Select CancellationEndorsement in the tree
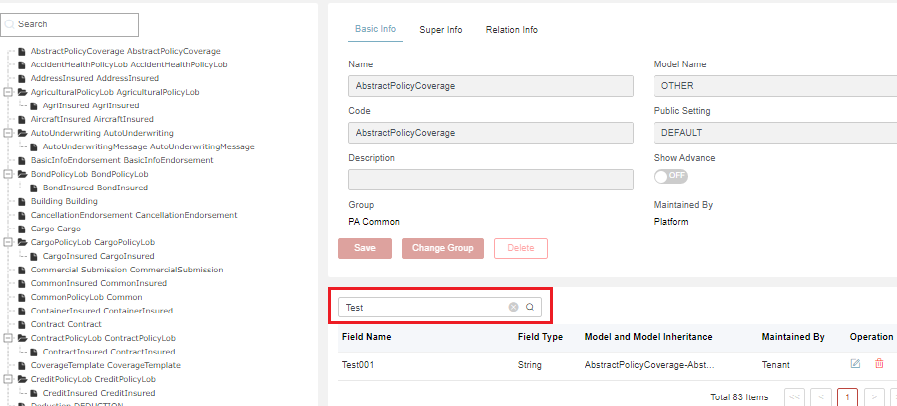This screenshot has height=406, width=897. coord(134,215)
